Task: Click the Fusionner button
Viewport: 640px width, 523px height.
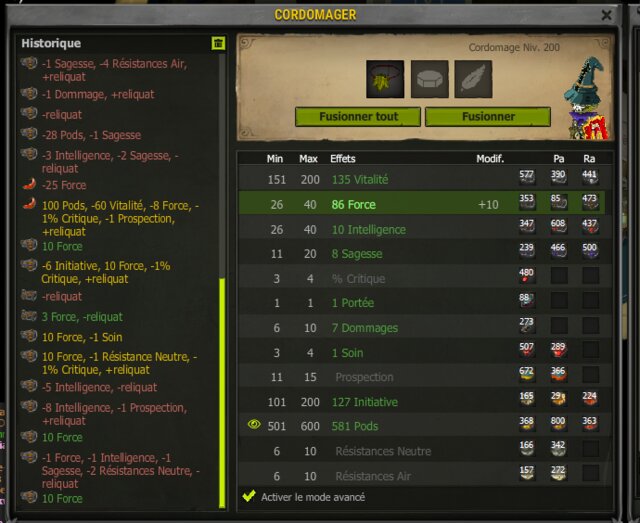Action: tap(488, 117)
